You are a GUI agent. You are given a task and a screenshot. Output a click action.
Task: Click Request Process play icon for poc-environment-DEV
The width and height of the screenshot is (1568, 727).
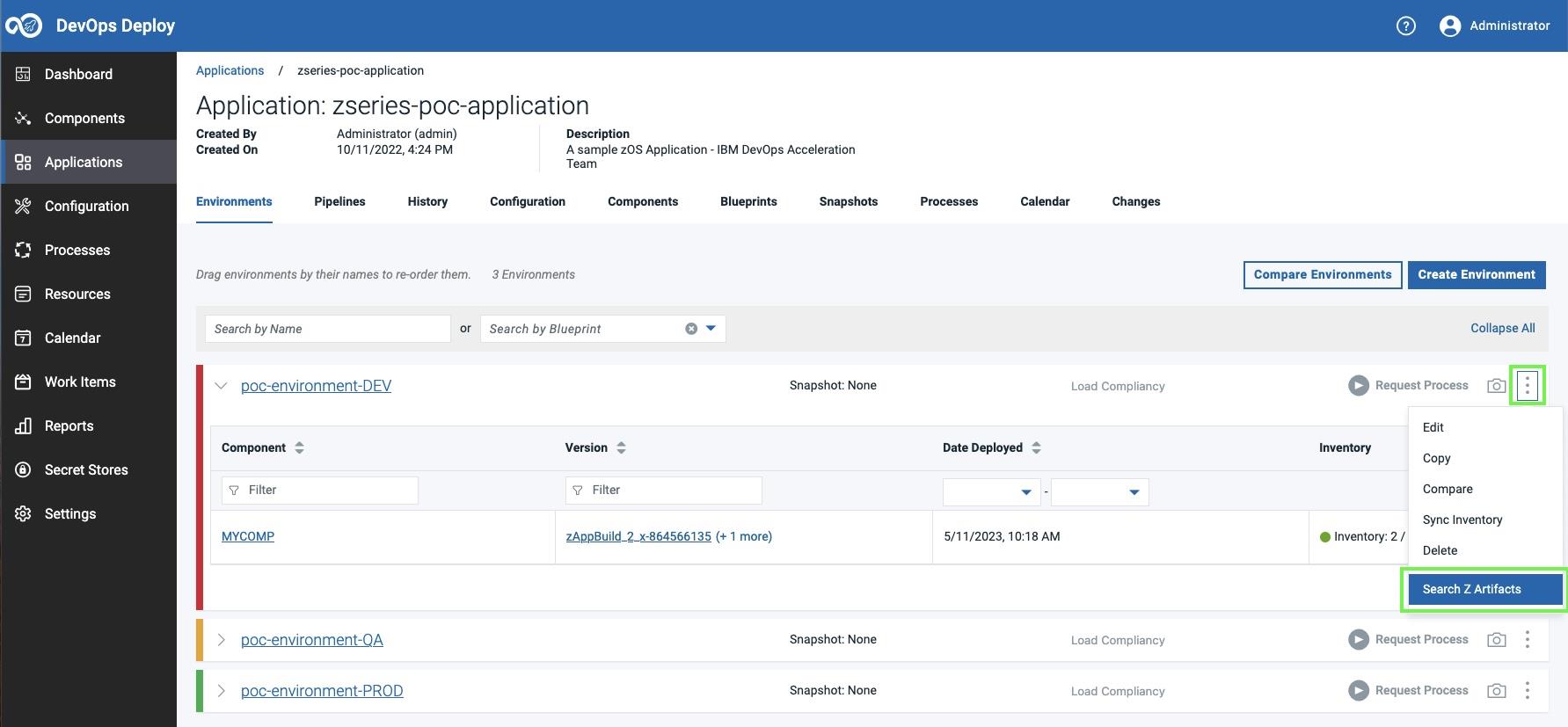pyautogui.click(x=1359, y=386)
